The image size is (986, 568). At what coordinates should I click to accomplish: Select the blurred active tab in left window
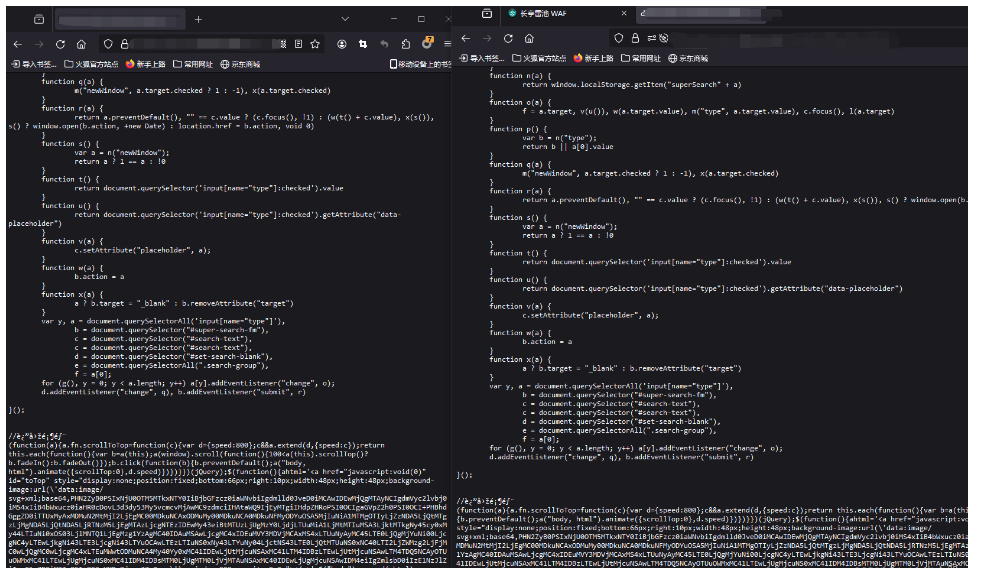pos(119,19)
